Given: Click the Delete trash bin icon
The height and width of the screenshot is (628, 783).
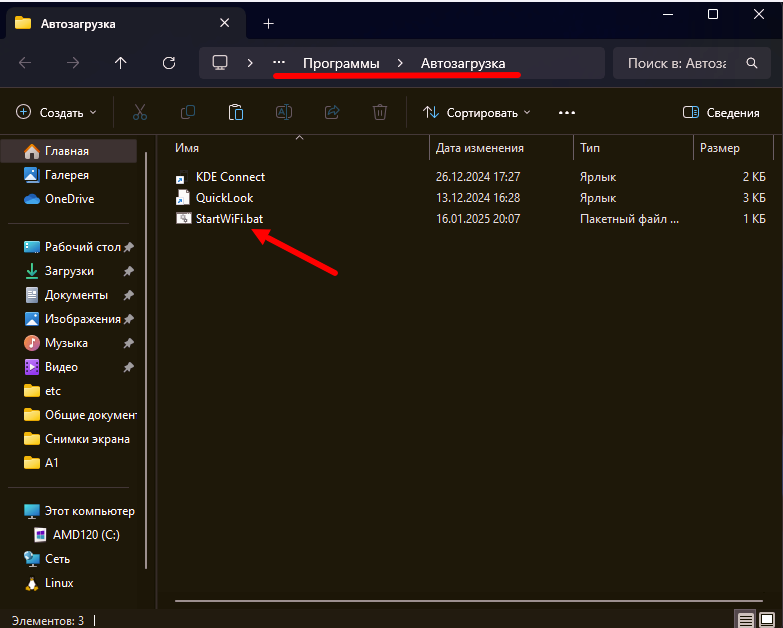Looking at the screenshot, I should (x=380, y=113).
